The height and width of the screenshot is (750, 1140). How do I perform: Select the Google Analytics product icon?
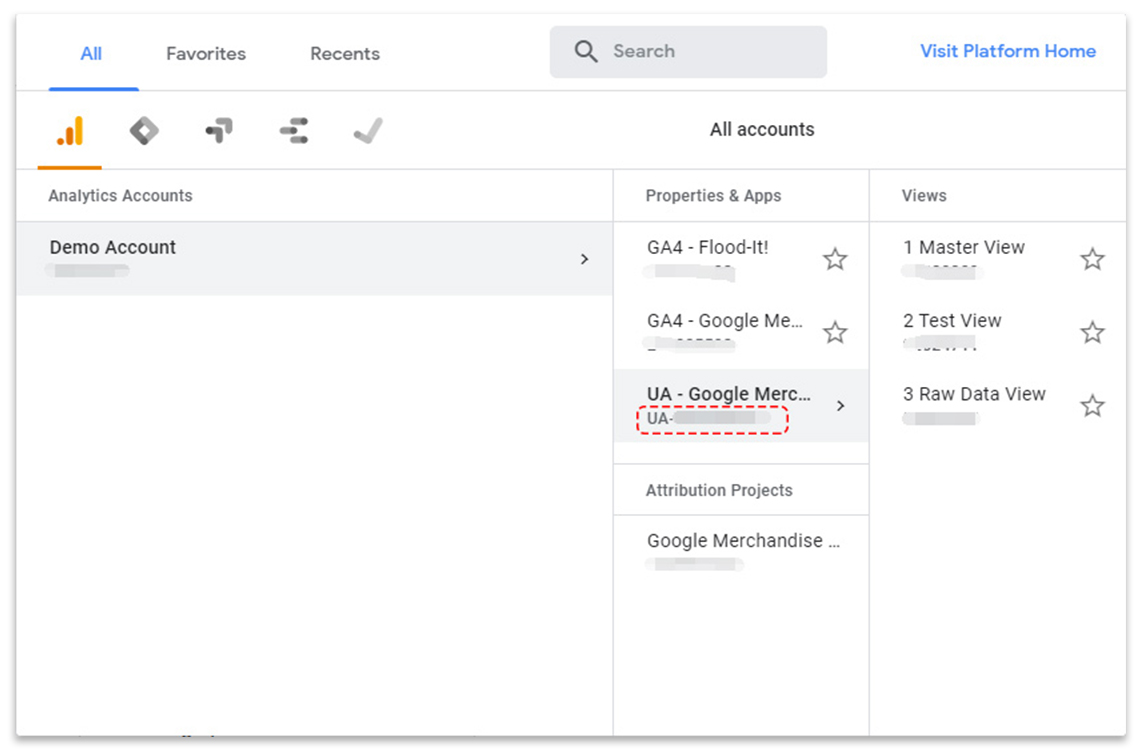[70, 131]
